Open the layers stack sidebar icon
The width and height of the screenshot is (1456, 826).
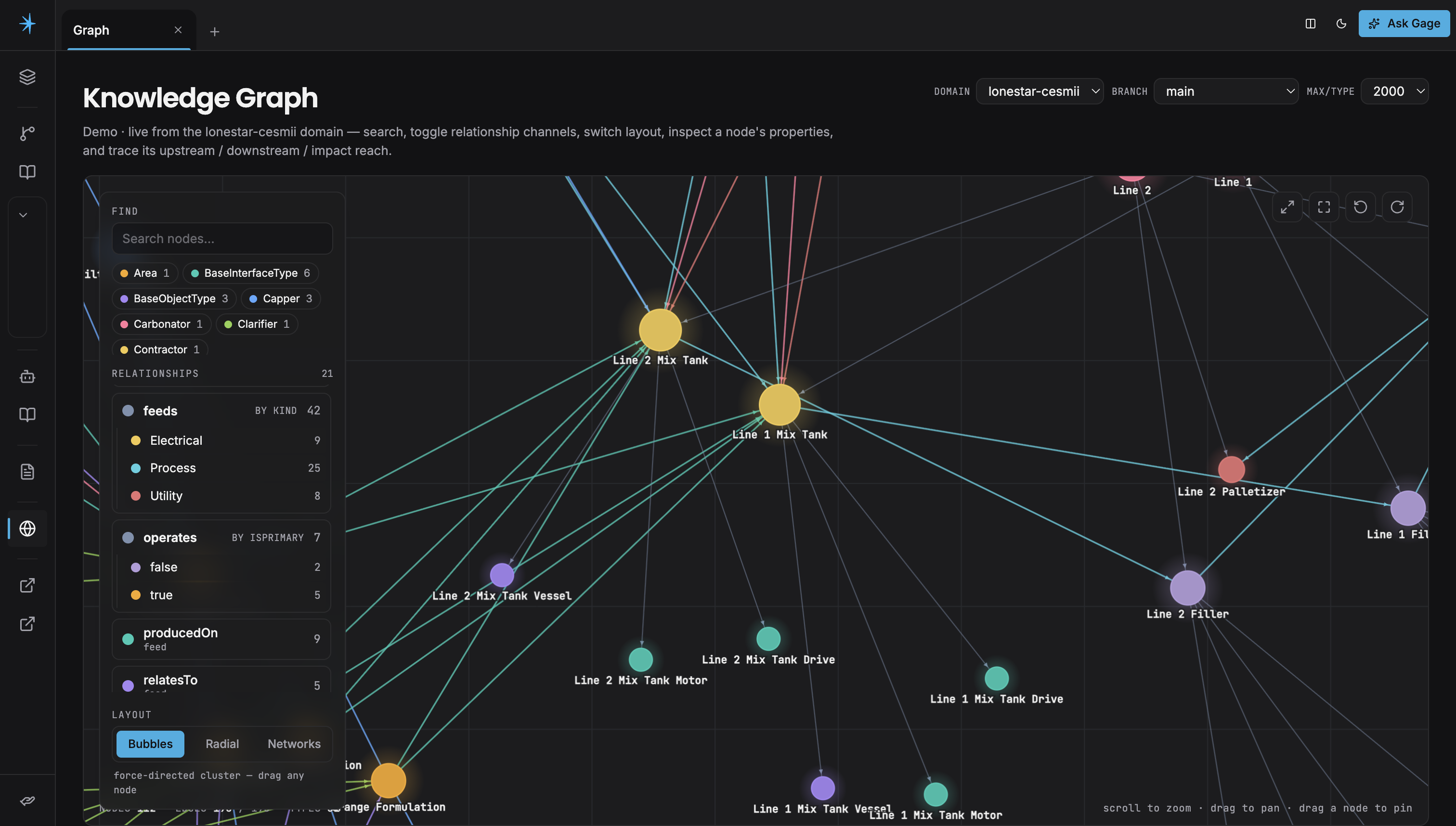point(27,77)
